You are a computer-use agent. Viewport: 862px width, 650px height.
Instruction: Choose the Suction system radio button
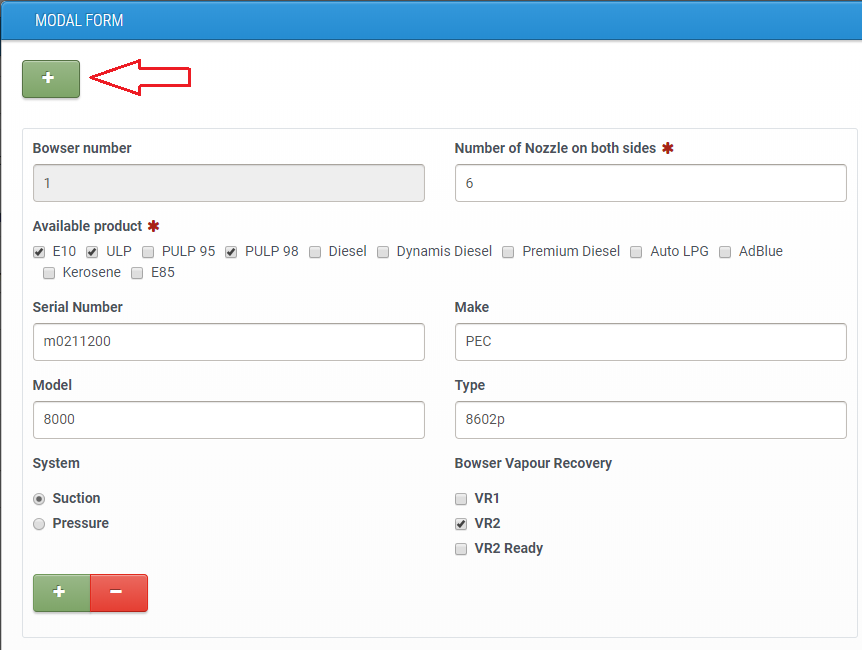(39, 499)
